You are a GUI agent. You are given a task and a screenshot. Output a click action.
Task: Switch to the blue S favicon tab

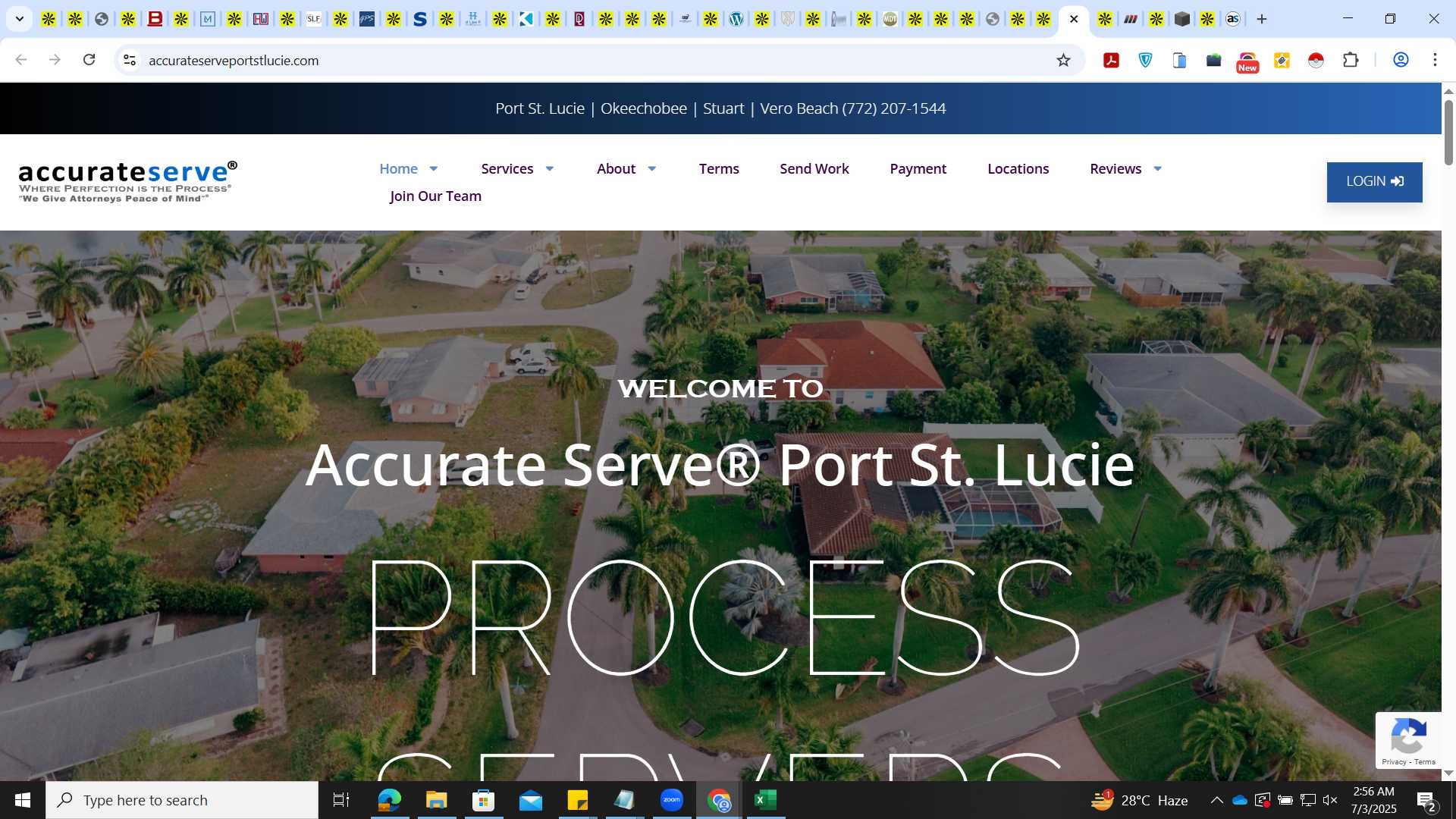click(420, 19)
